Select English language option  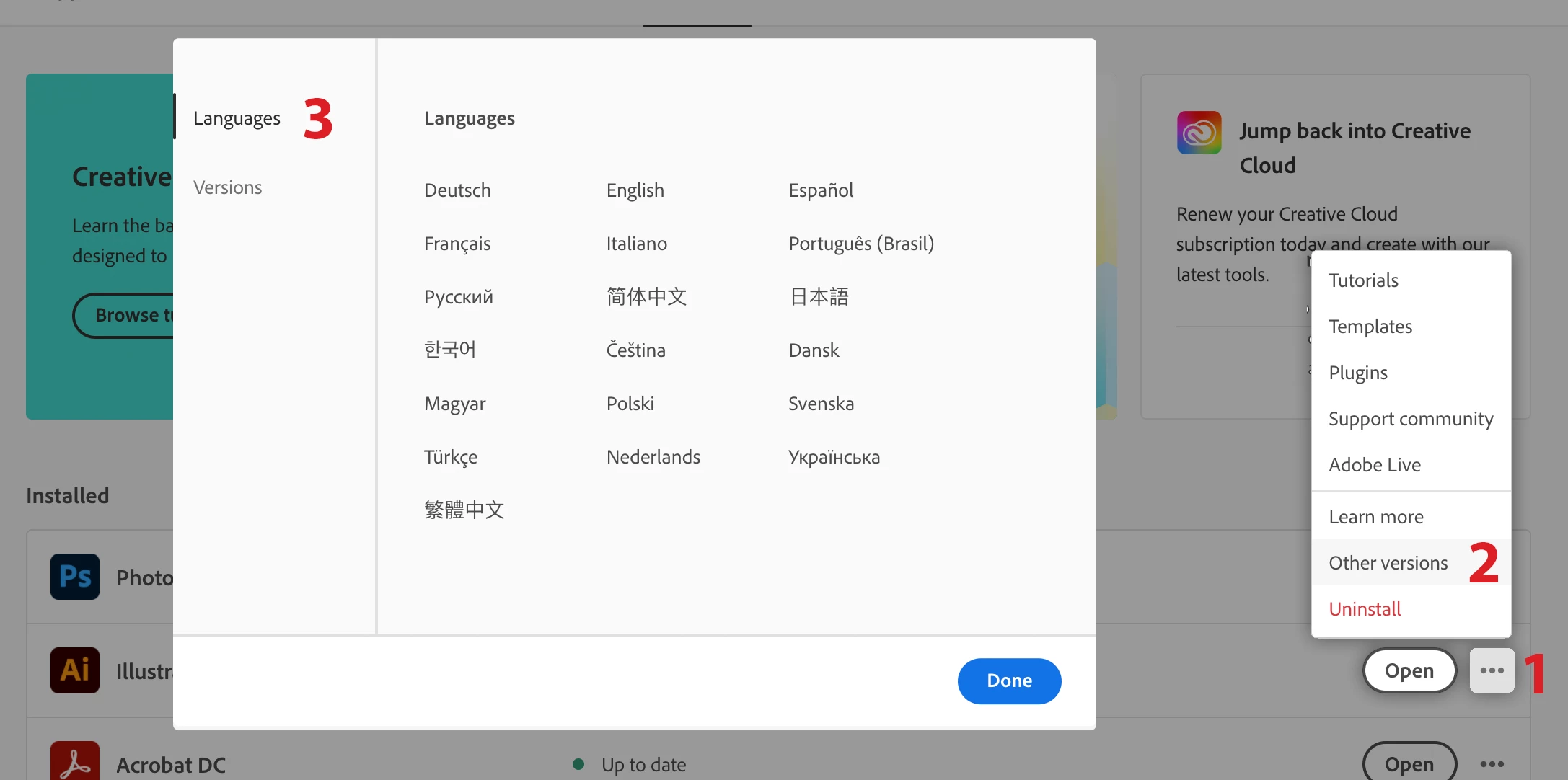click(635, 190)
